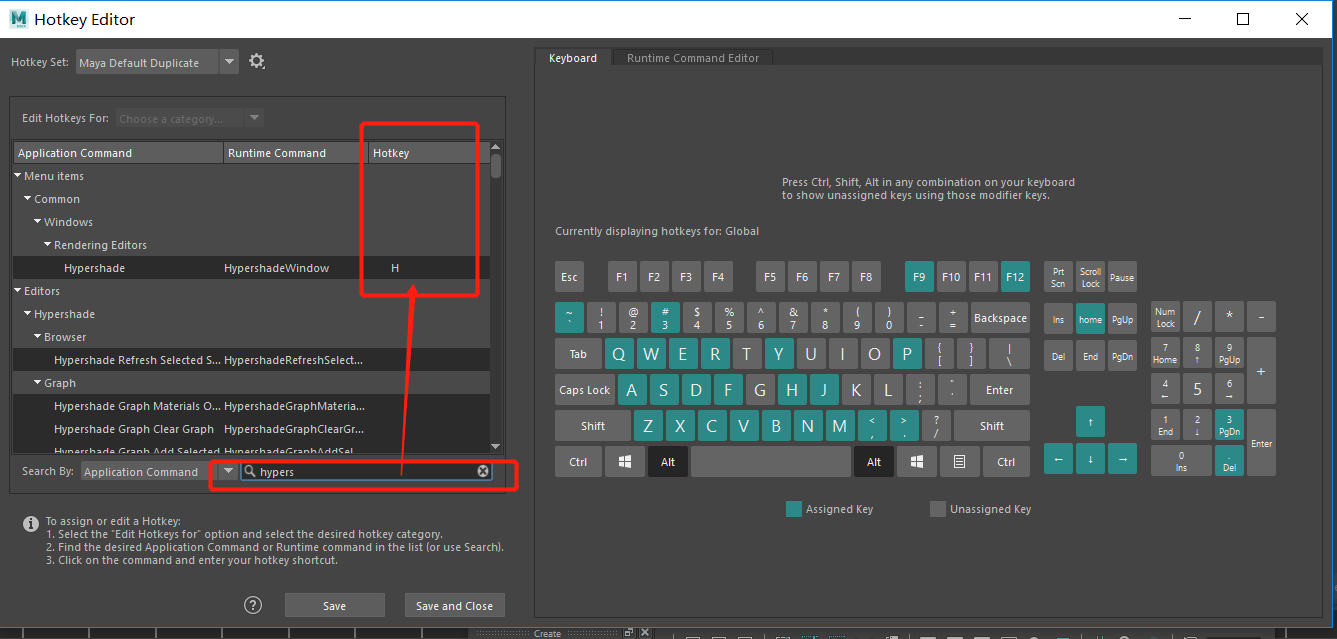This screenshot has height=639, width=1337.
Task: Click the left Windows logo key
Action: [625, 462]
